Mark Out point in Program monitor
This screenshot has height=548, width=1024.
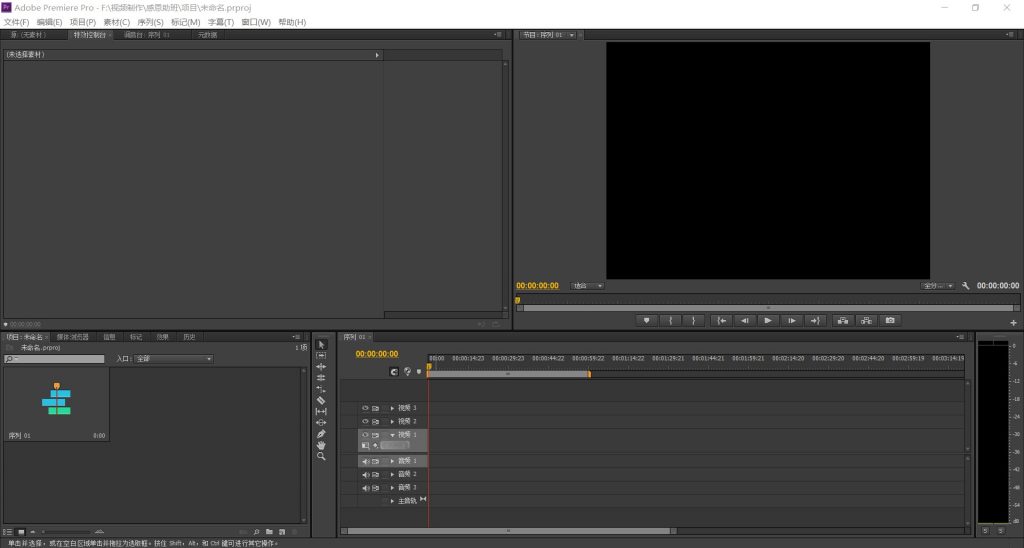click(694, 321)
